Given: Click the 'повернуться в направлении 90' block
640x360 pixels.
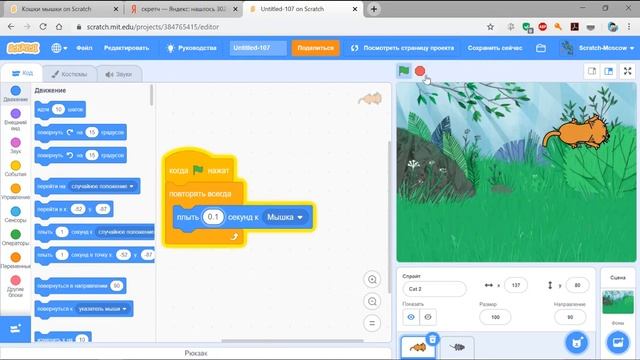Looking at the screenshot, I should (80, 286).
